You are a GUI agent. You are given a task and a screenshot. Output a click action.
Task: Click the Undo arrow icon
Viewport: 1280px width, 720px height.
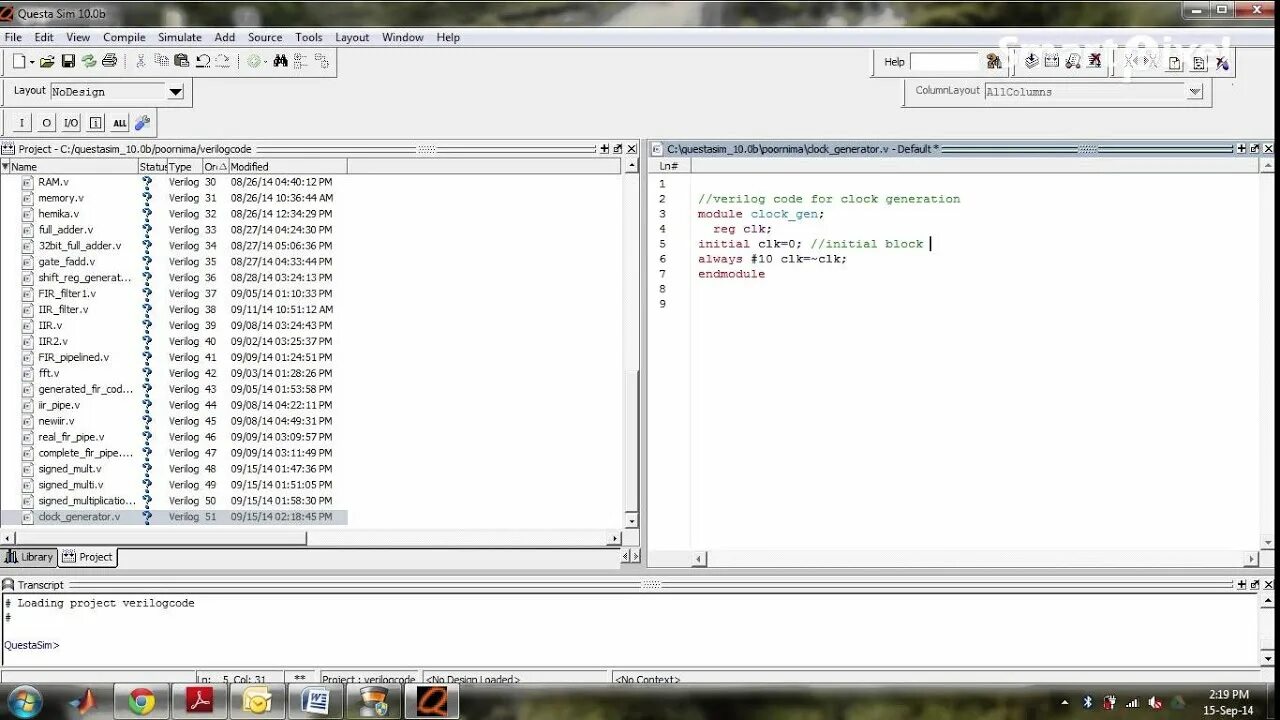[x=203, y=61]
